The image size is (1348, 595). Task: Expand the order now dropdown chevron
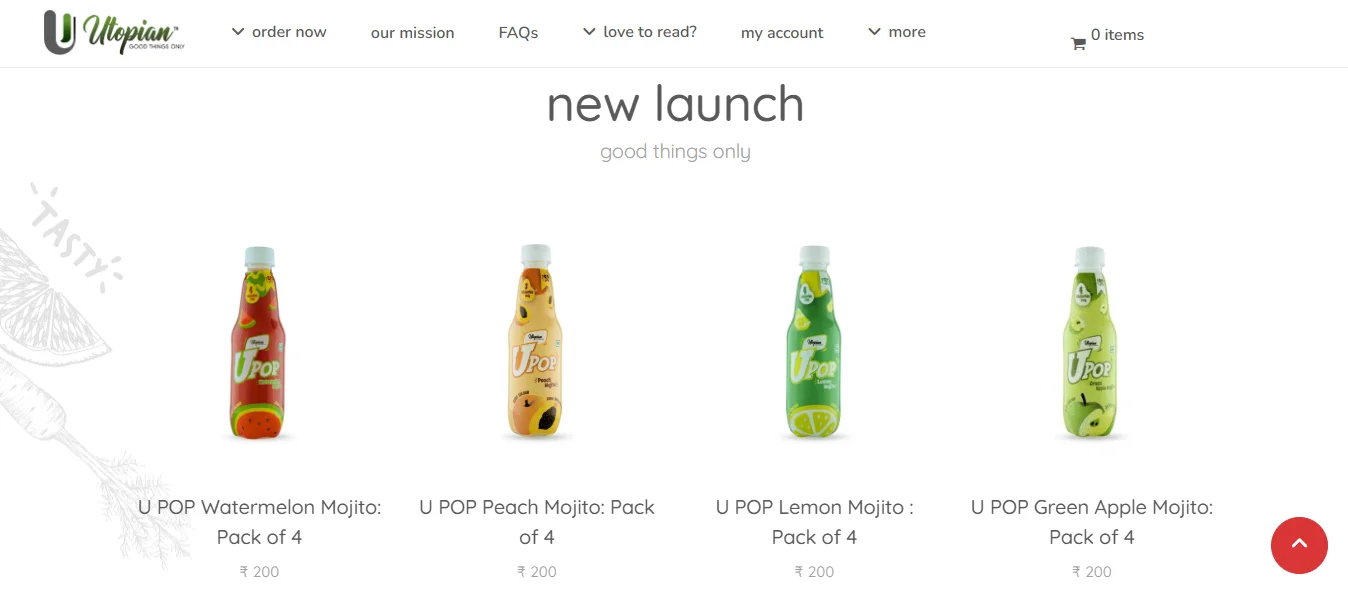[x=238, y=32]
